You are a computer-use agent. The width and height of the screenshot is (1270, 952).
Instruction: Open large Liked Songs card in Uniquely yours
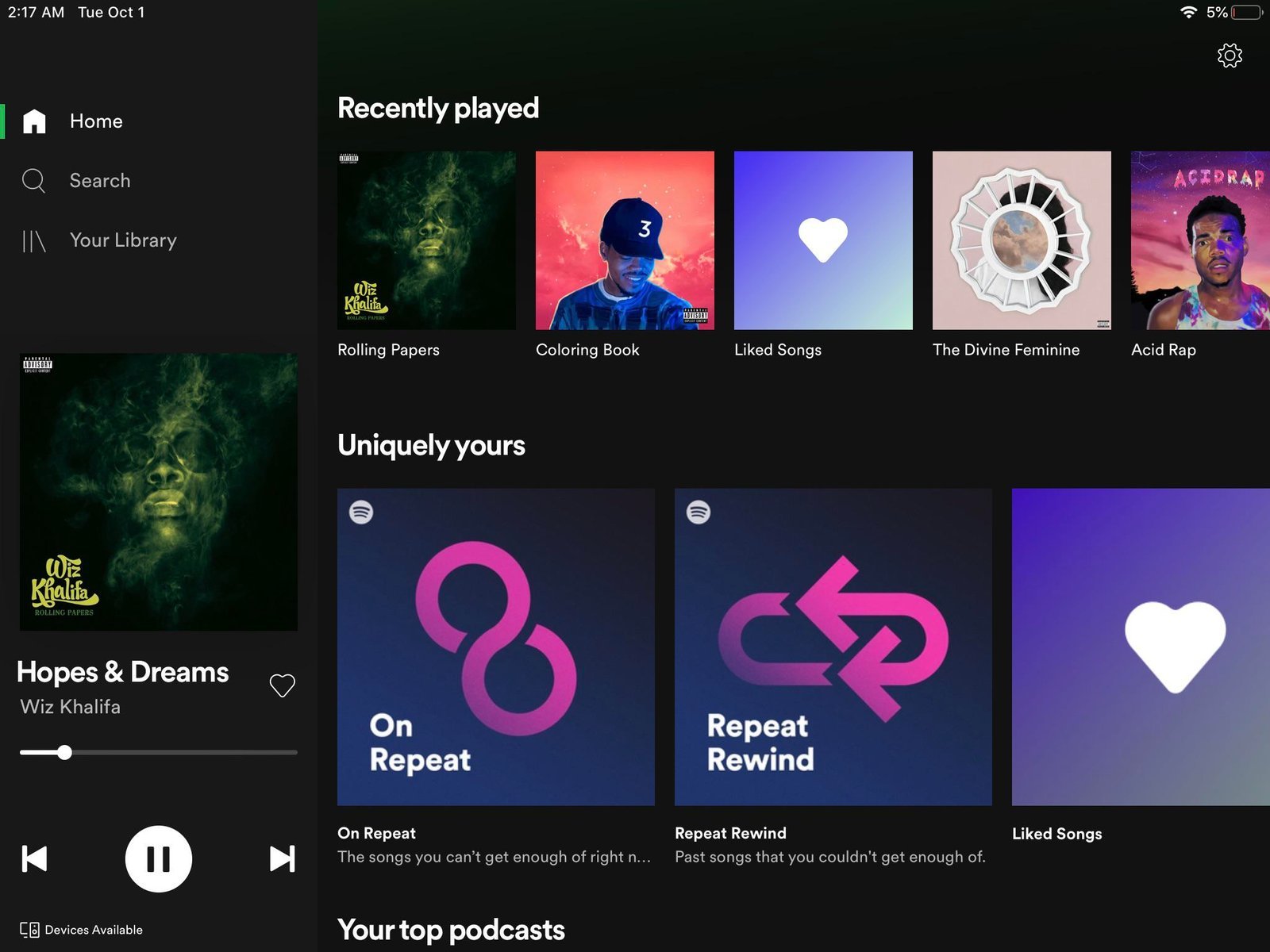(1141, 647)
